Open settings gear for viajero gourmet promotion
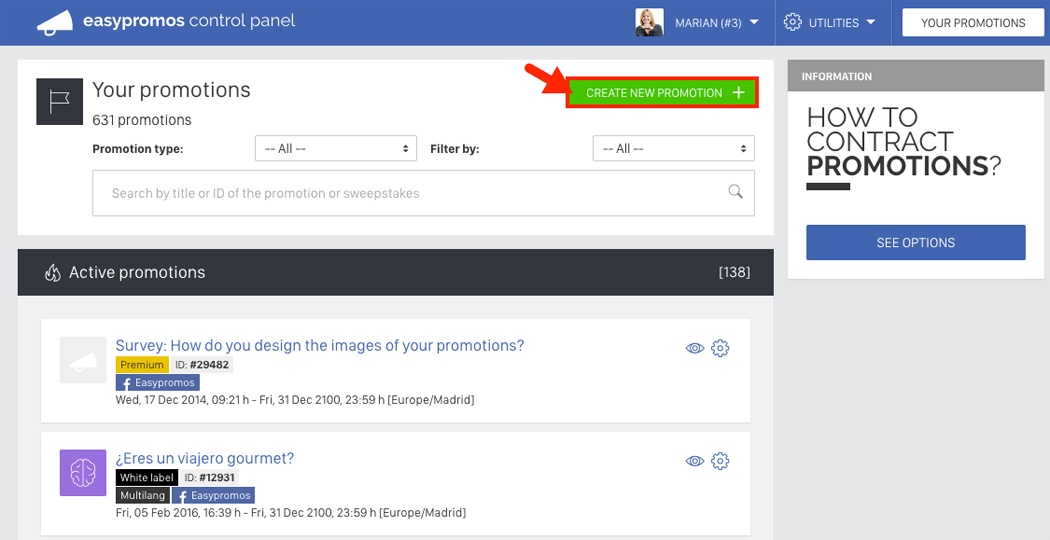The width and height of the screenshot is (1050, 540). click(720, 461)
